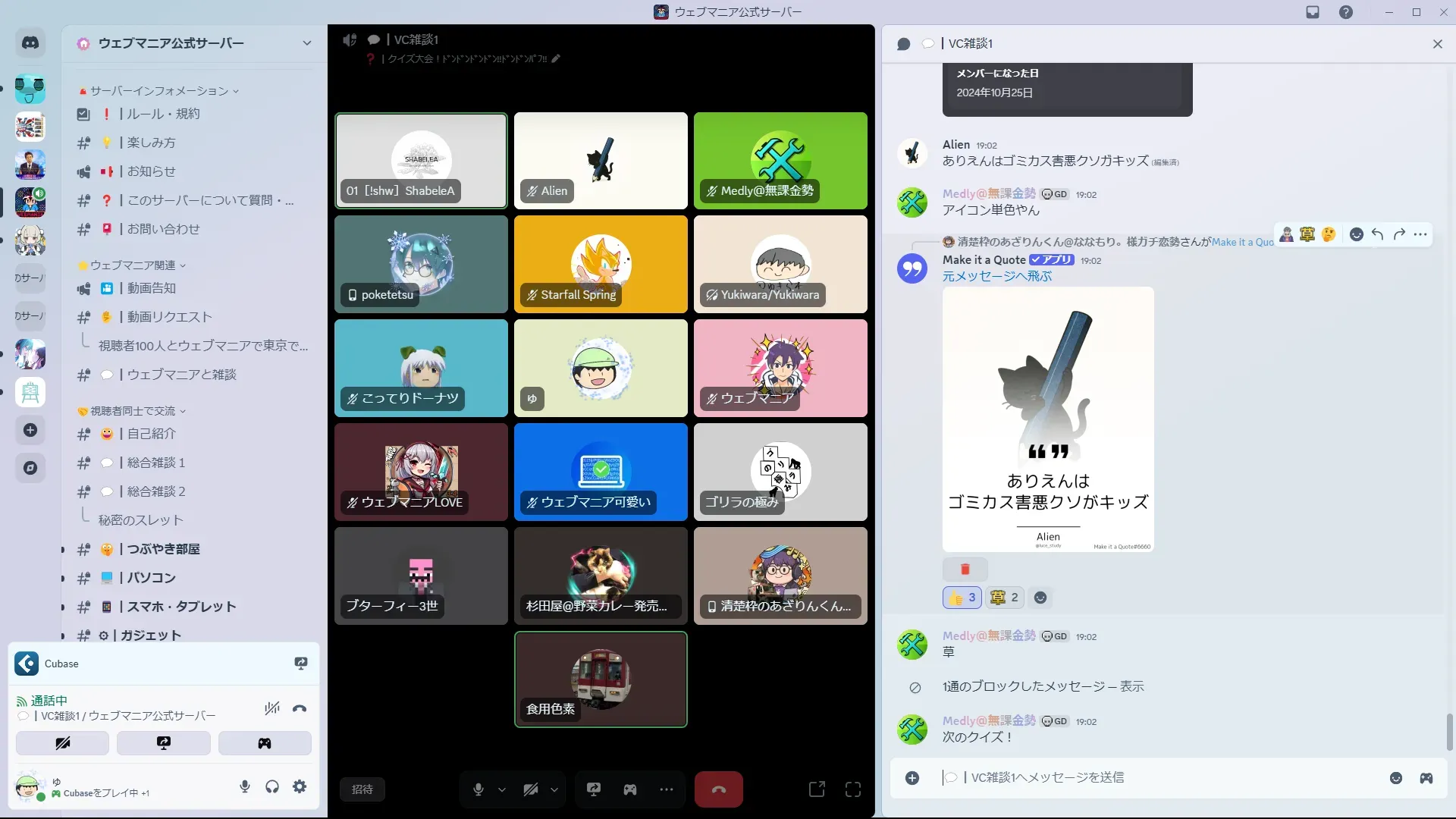Pop out the call window icon

coord(817,789)
